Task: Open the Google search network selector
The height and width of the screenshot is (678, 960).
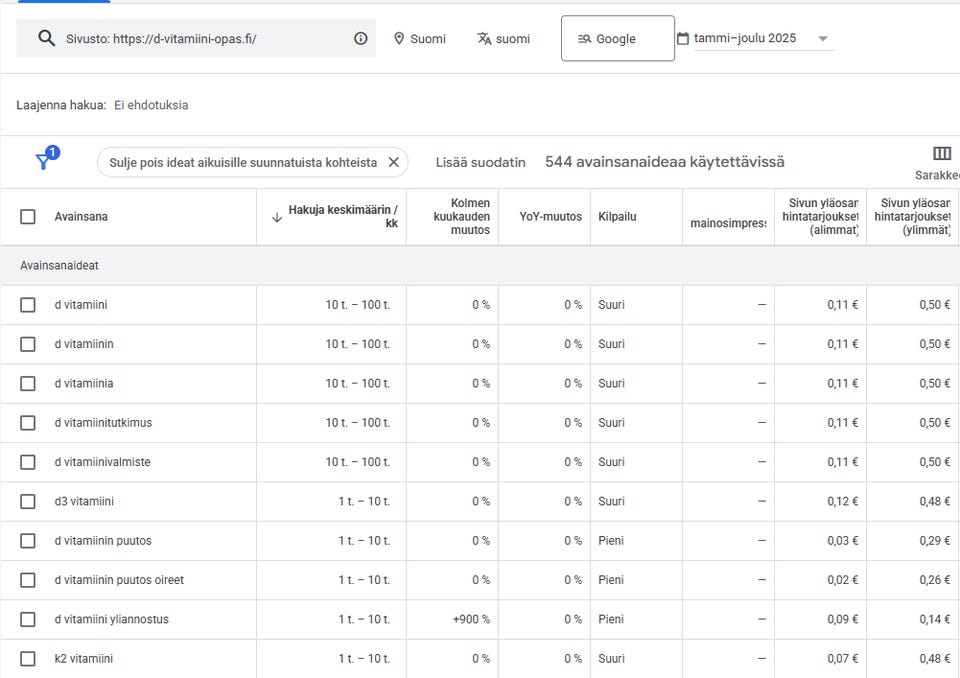Action: pos(617,38)
